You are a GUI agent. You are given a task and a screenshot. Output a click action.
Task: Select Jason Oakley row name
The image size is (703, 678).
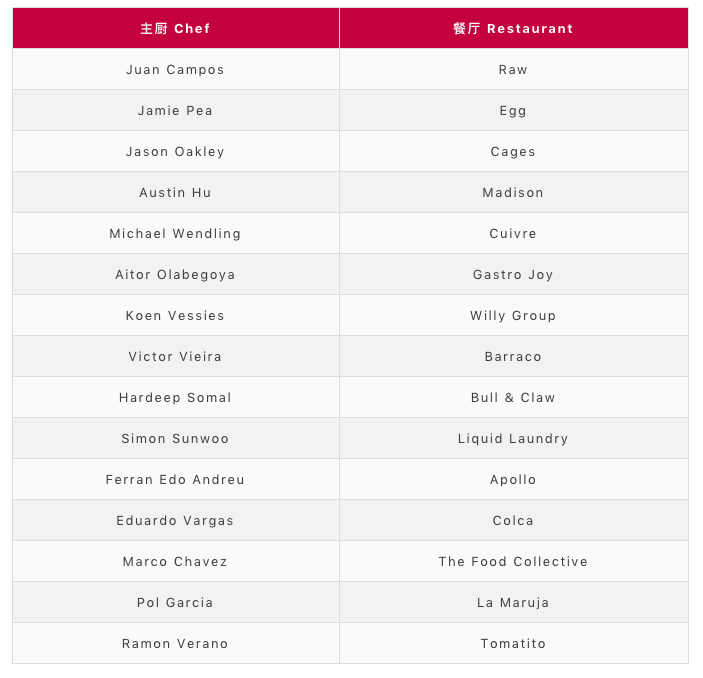[x=175, y=152]
